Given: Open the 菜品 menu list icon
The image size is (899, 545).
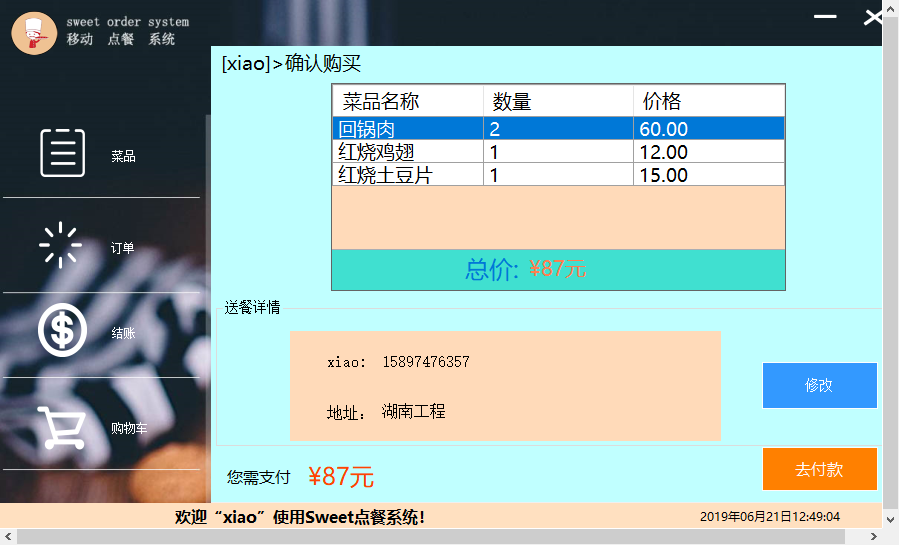Looking at the screenshot, I should [x=62, y=153].
